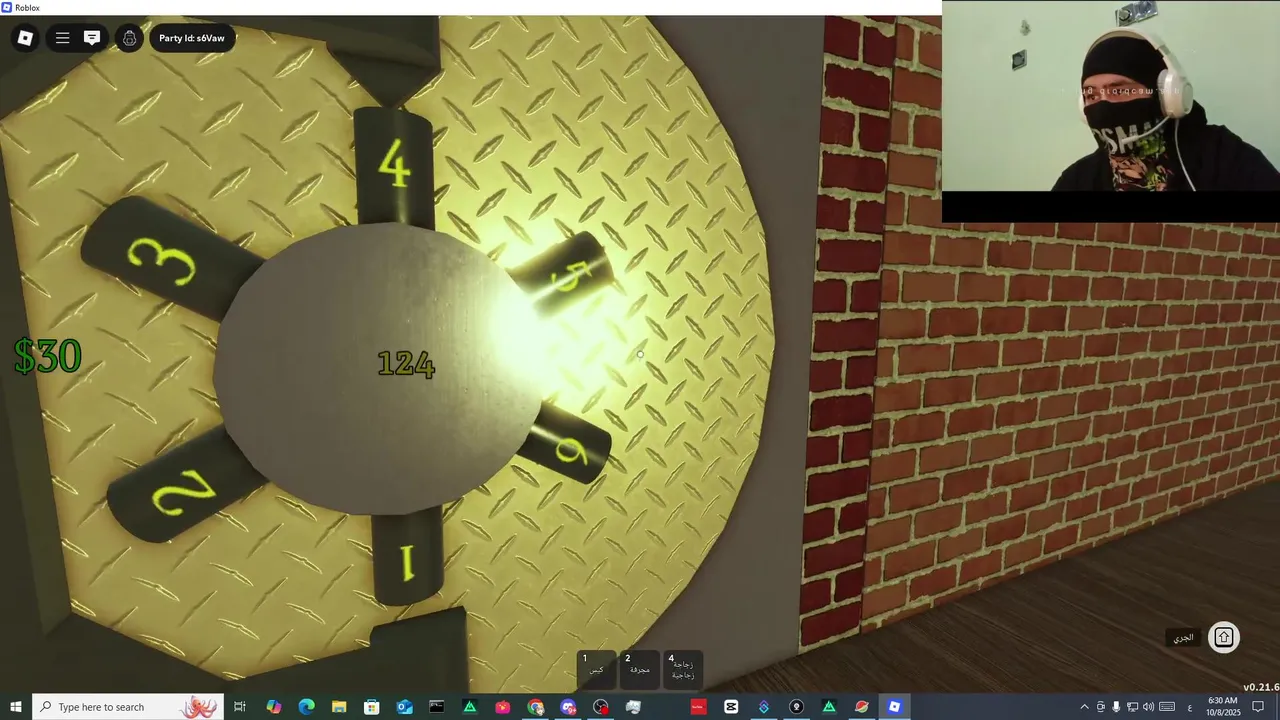Viewport: 1280px width, 720px height.
Task: Open the Roblox logo menu
Action: [25, 38]
